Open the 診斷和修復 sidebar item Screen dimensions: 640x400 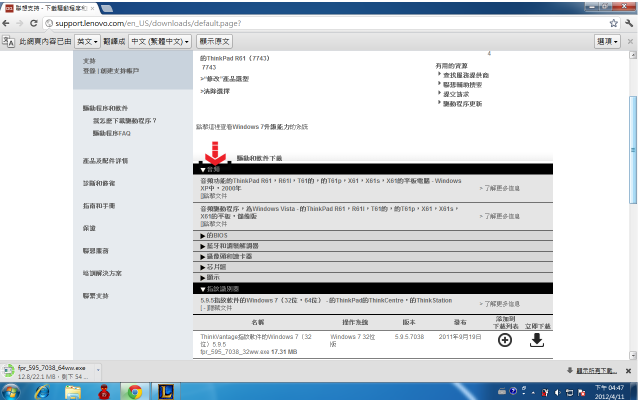(99, 183)
